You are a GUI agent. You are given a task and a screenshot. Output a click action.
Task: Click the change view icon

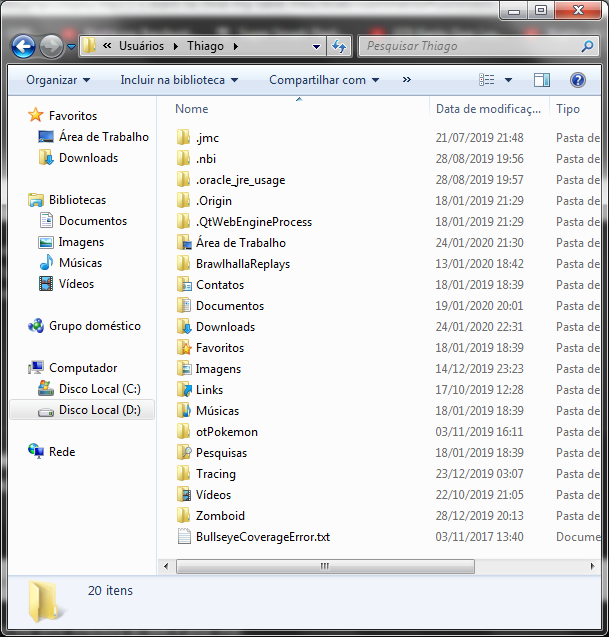click(487, 80)
